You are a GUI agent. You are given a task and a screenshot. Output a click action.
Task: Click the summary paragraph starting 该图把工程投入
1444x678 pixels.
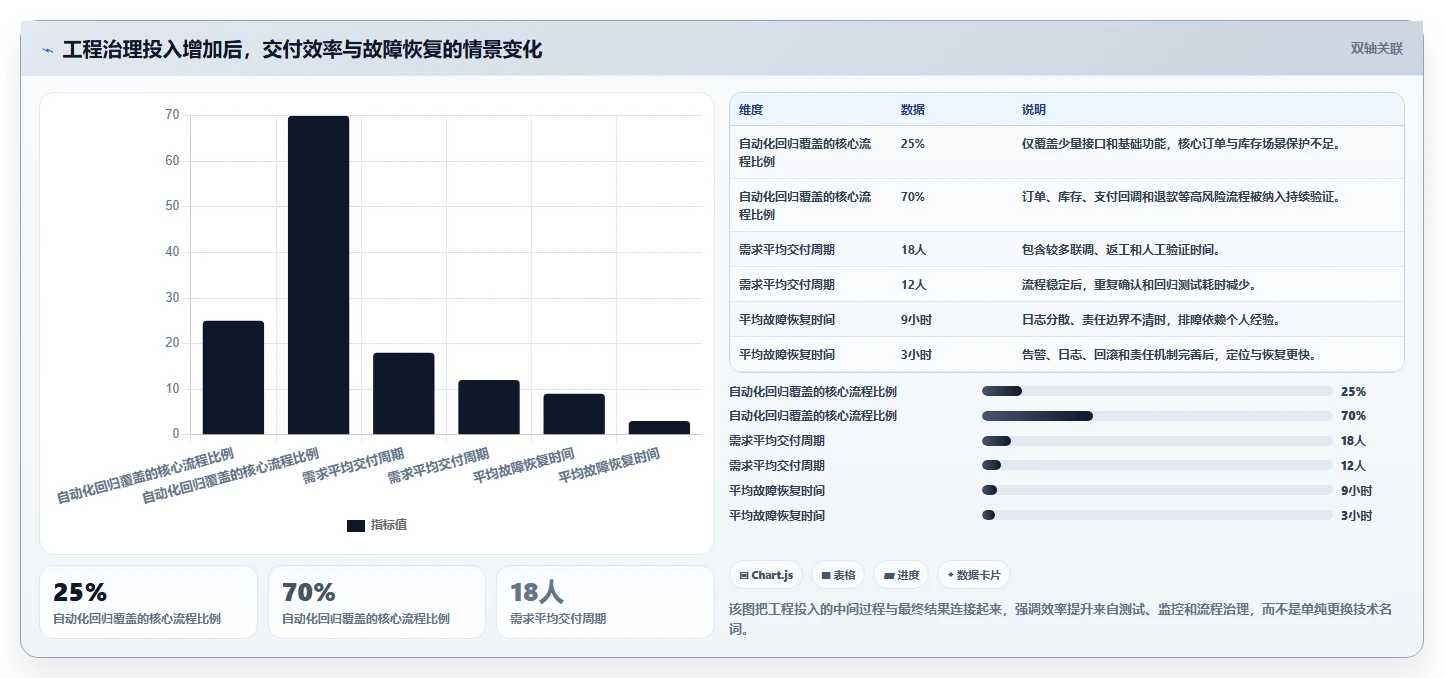click(1061, 620)
